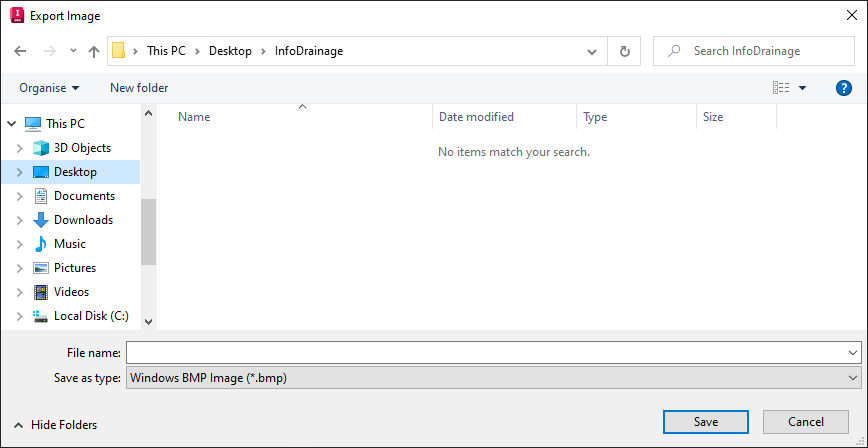The image size is (868, 448).
Task: Expand the Music tree node
Action: (19, 244)
